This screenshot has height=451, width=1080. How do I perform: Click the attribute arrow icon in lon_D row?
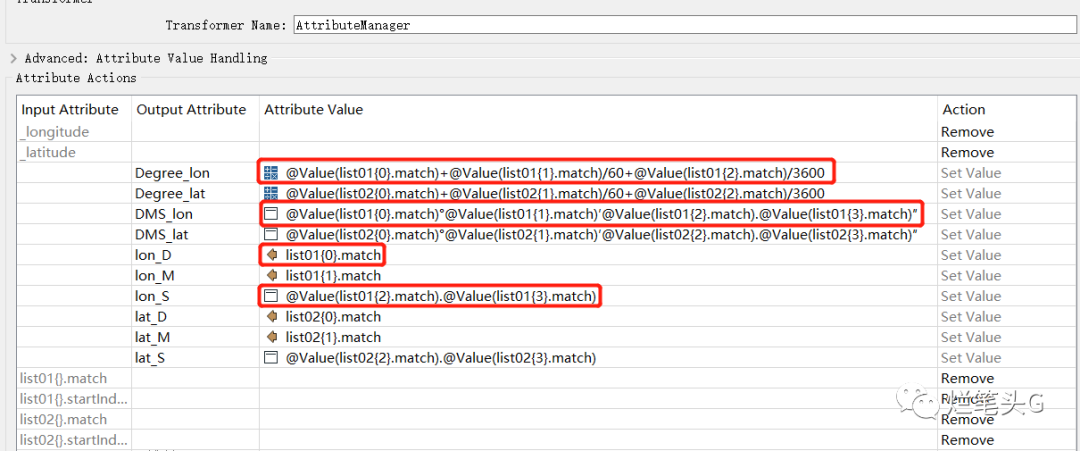(271, 255)
